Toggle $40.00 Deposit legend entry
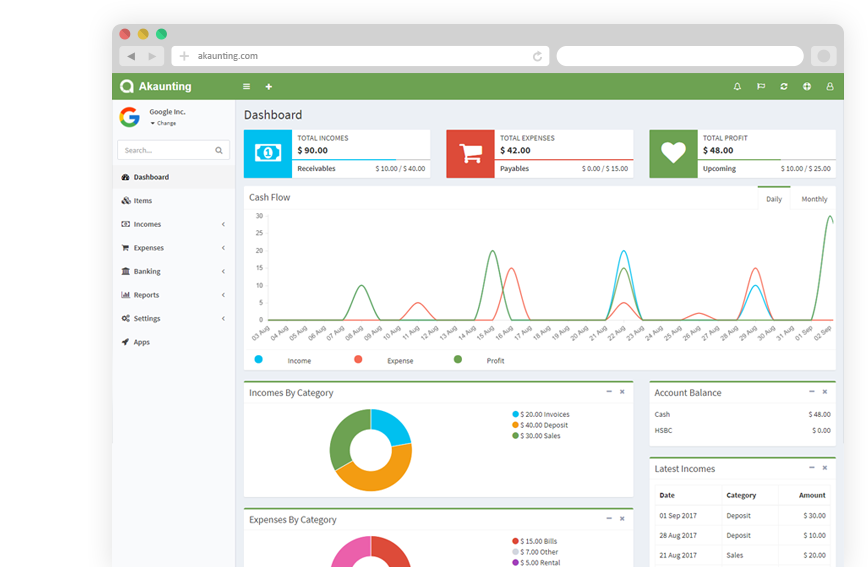This screenshot has height=567, width=868. pos(540,425)
